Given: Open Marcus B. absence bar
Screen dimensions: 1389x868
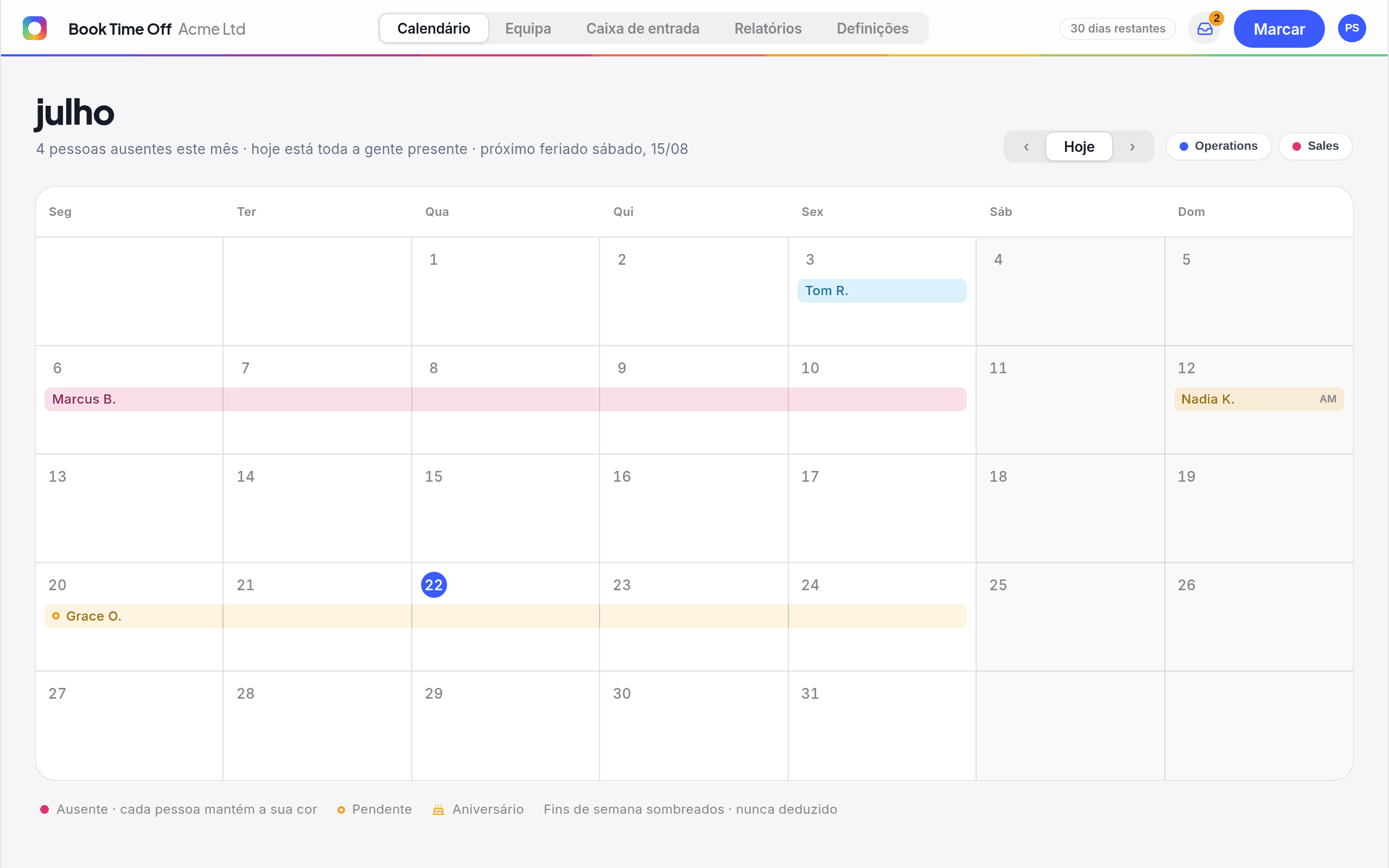Looking at the screenshot, I should click(x=506, y=399).
